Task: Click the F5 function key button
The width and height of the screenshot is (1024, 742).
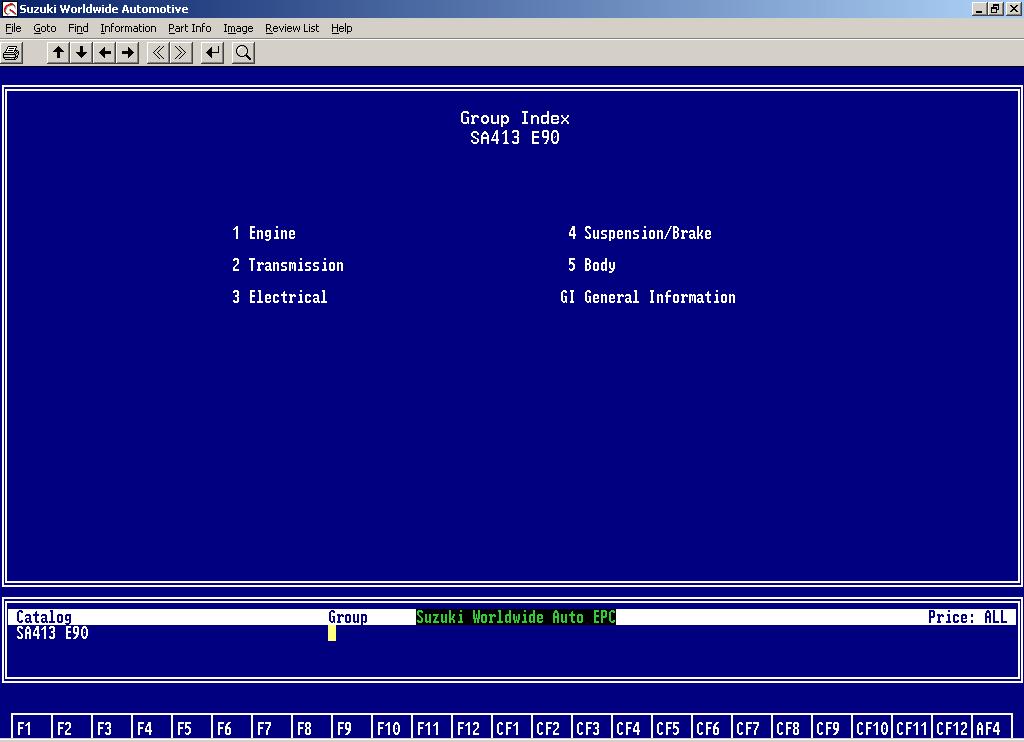Action: 191,728
